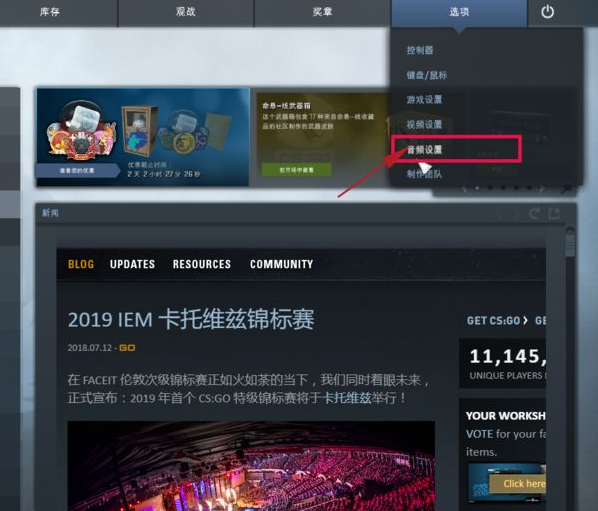Select the last carousel page dot
This screenshot has width=598, height=511.
529,188
